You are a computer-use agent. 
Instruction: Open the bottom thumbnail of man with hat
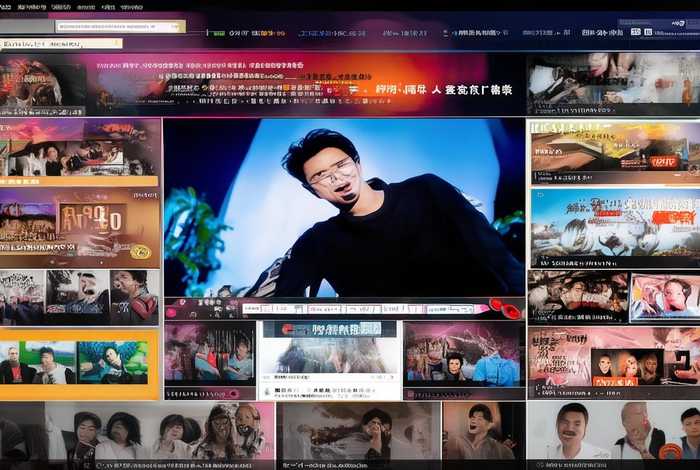(x=359, y=435)
